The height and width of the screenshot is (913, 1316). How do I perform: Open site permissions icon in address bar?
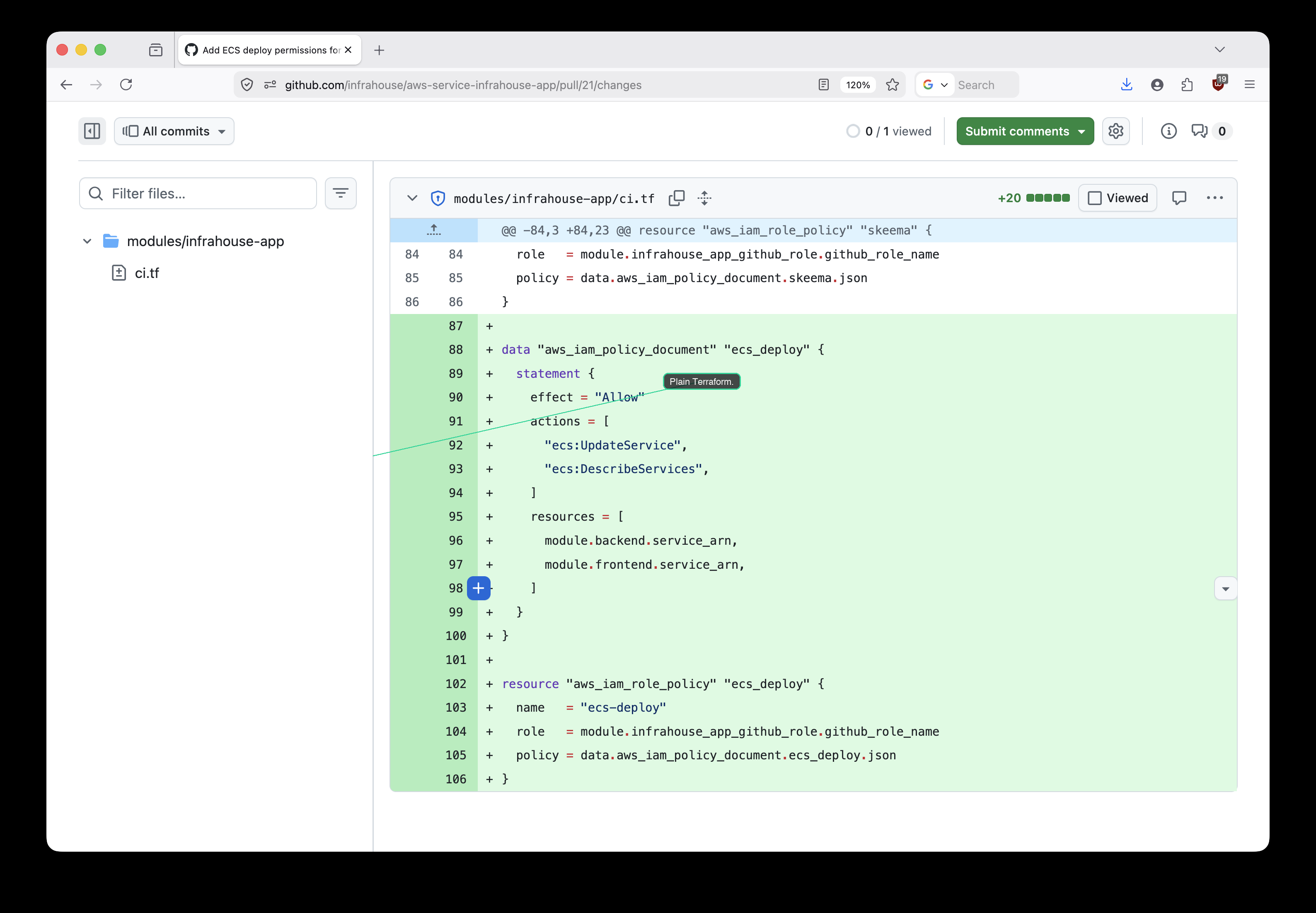(270, 85)
